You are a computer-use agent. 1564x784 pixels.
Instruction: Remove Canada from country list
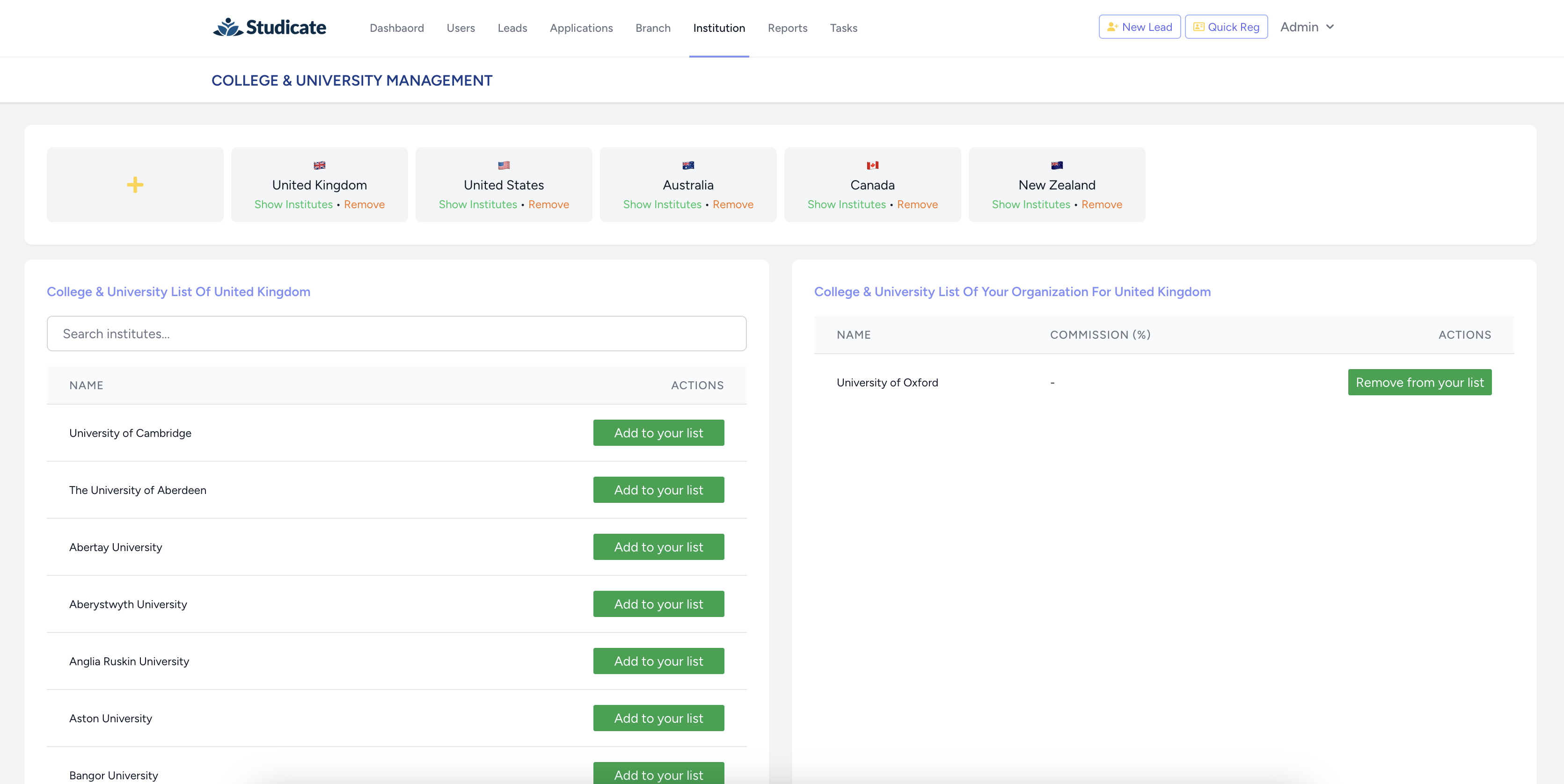pyautogui.click(x=917, y=204)
